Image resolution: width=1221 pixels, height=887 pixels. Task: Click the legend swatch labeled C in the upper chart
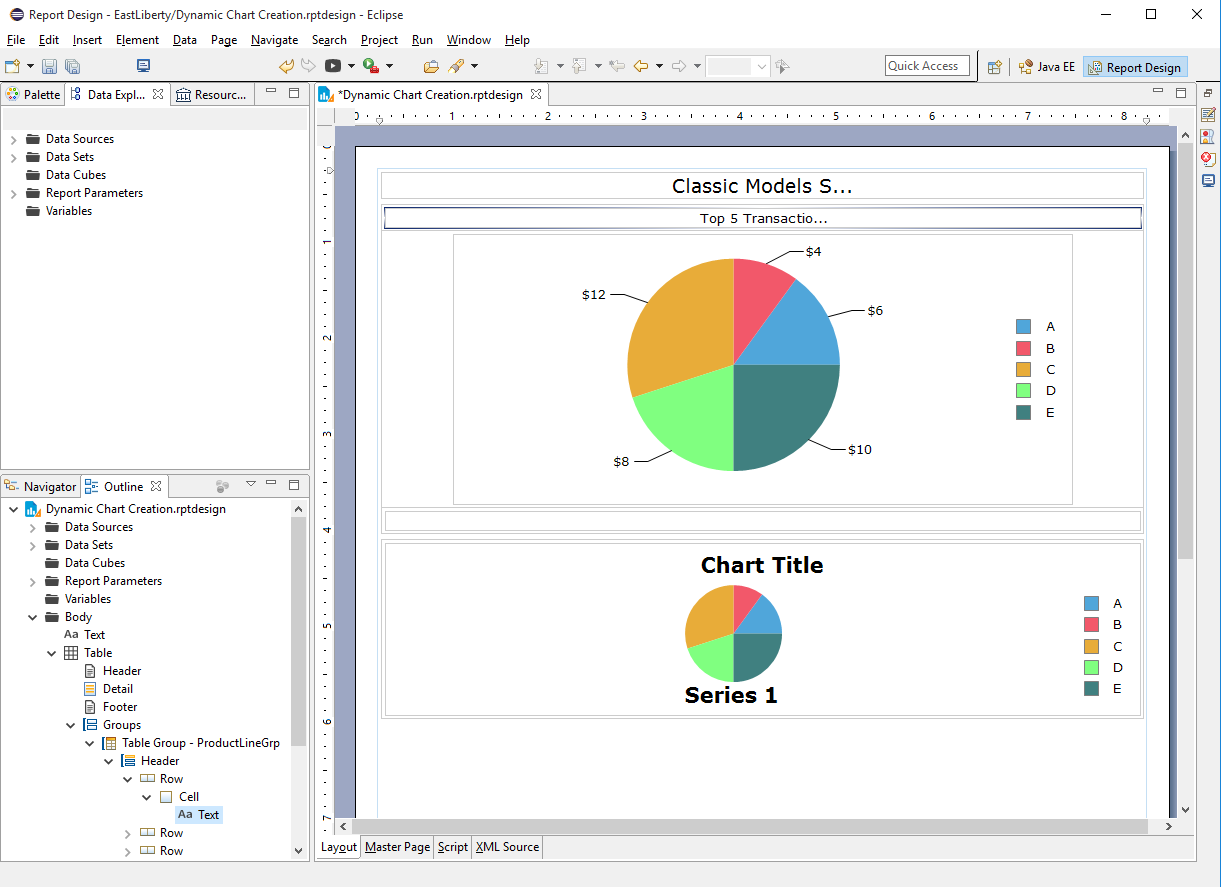tap(1023, 370)
